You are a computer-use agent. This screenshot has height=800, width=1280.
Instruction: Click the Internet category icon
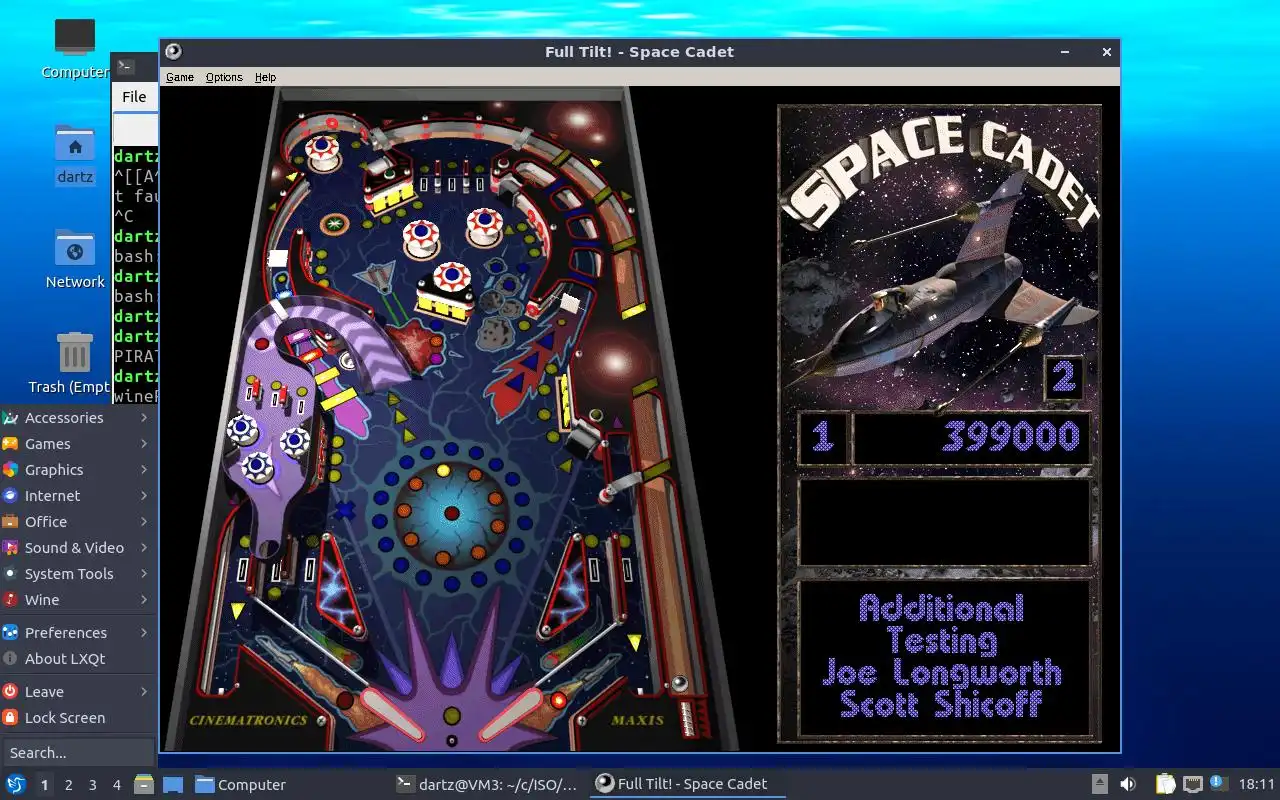(10, 496)
